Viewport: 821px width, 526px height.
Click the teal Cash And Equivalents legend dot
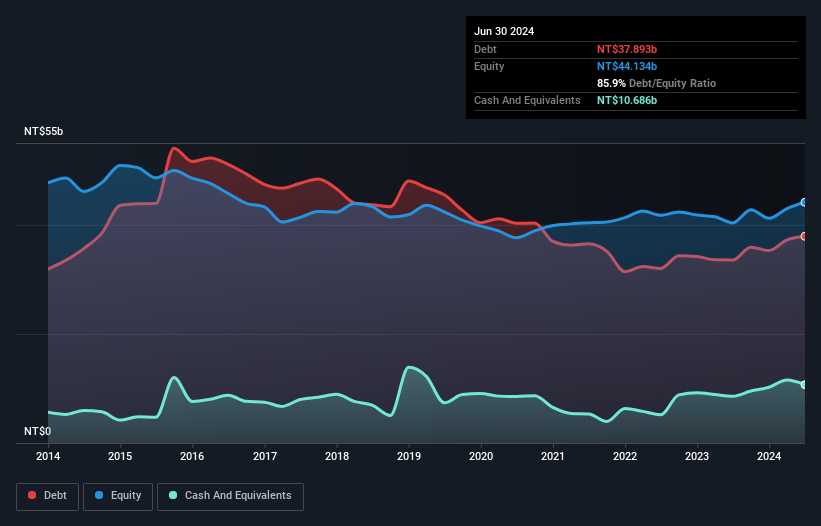click(173, 495)
